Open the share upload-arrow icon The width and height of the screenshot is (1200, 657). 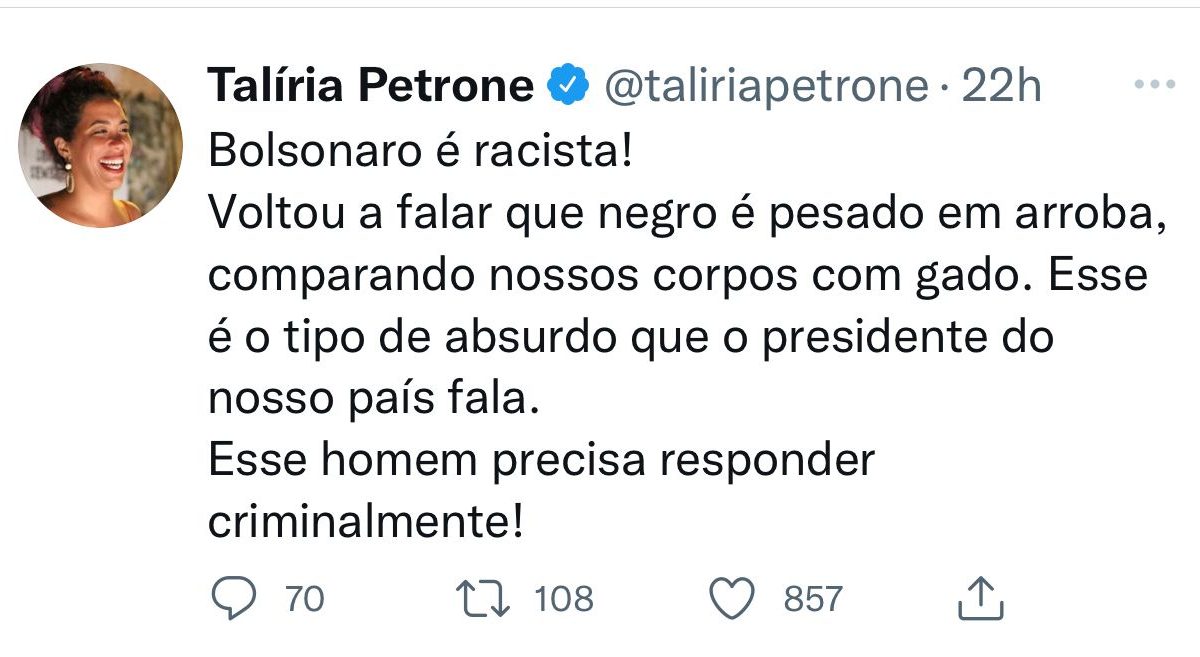coord(980,598)
